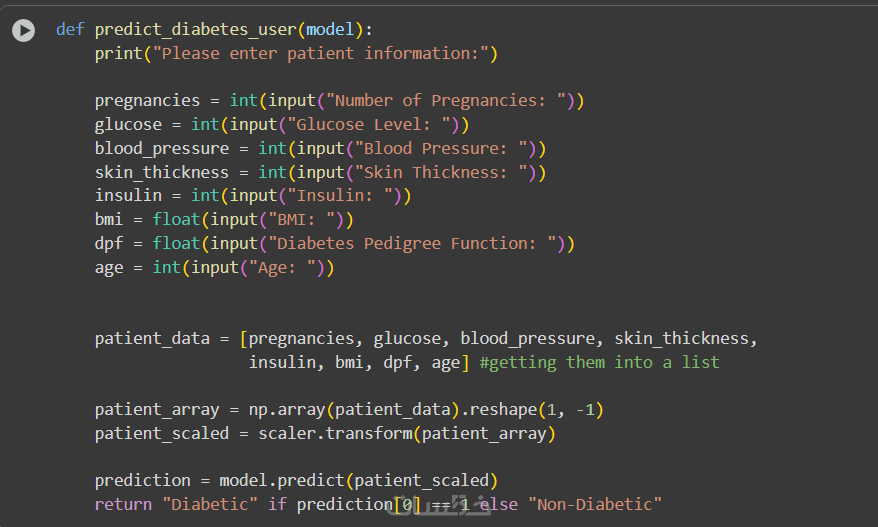The image size is (878, 527).
Task: Run the code cell
Action: [x=23, y=31]
